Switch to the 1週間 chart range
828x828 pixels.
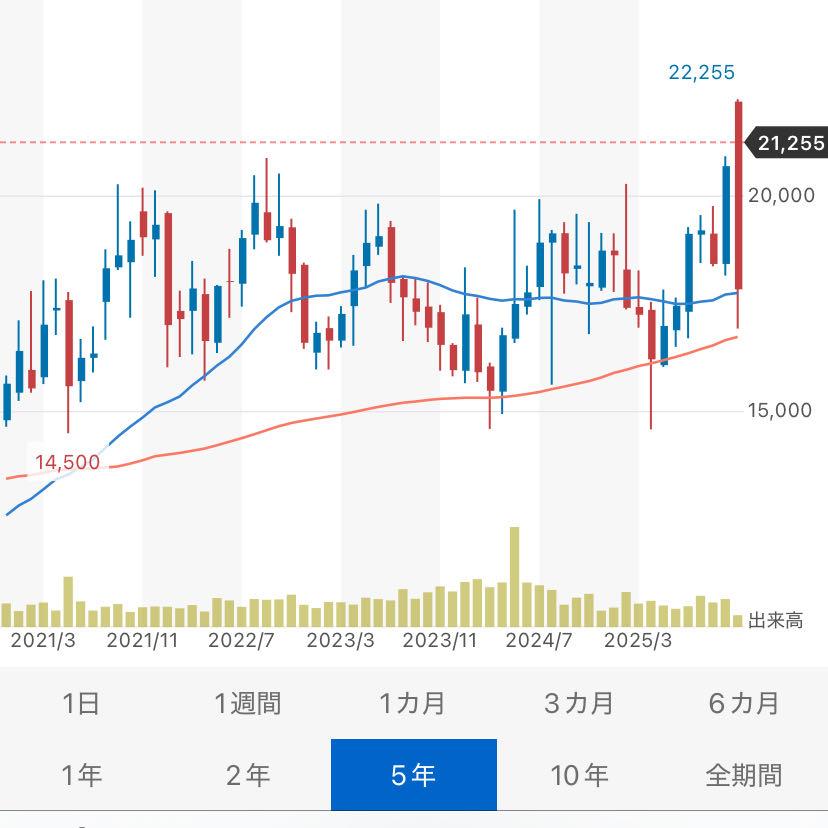pos(247,703)
